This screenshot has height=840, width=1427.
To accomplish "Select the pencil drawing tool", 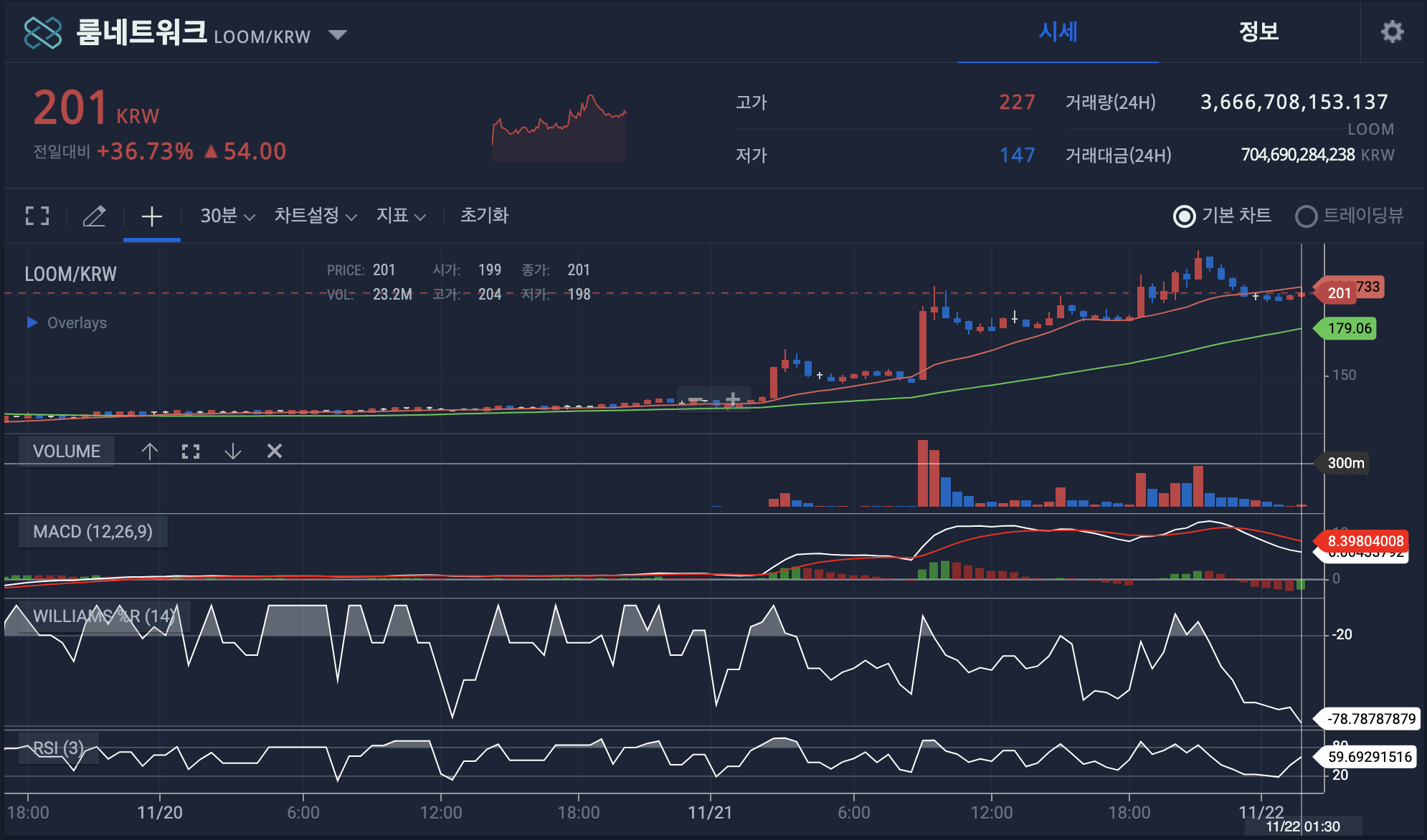I will click(94, 216).
